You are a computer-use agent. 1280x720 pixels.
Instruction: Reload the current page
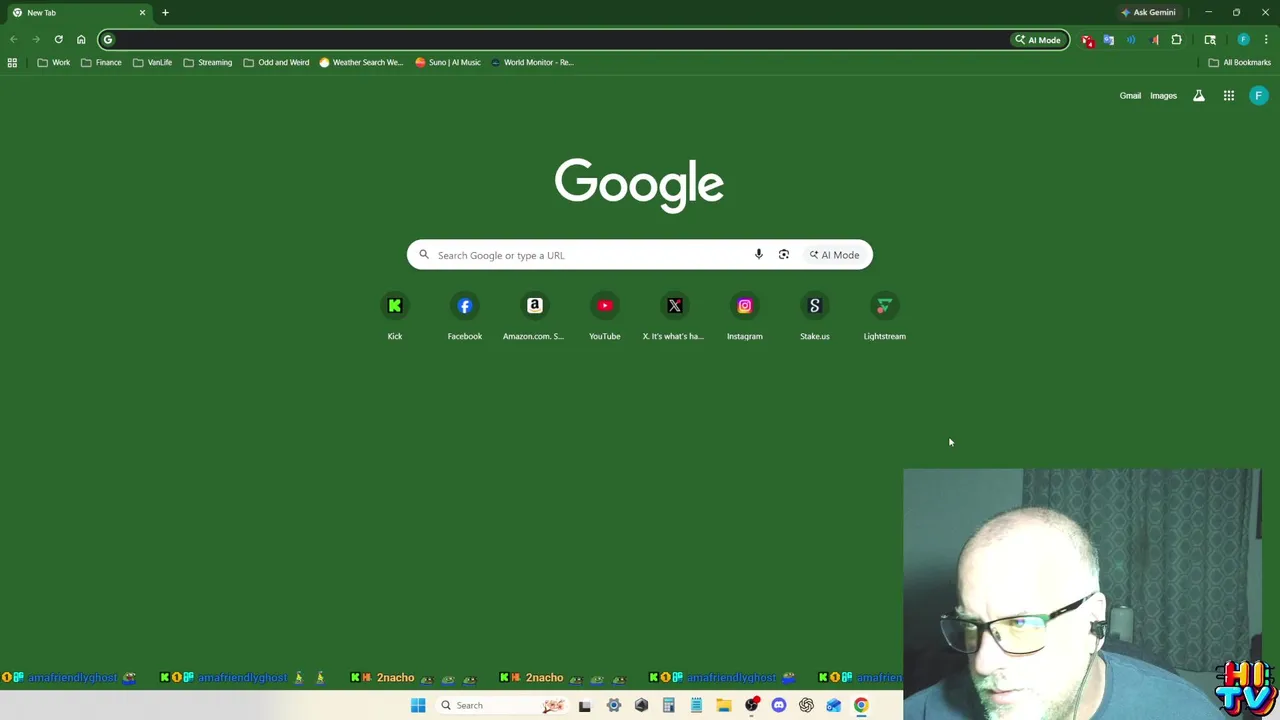(x=58, y=40)
